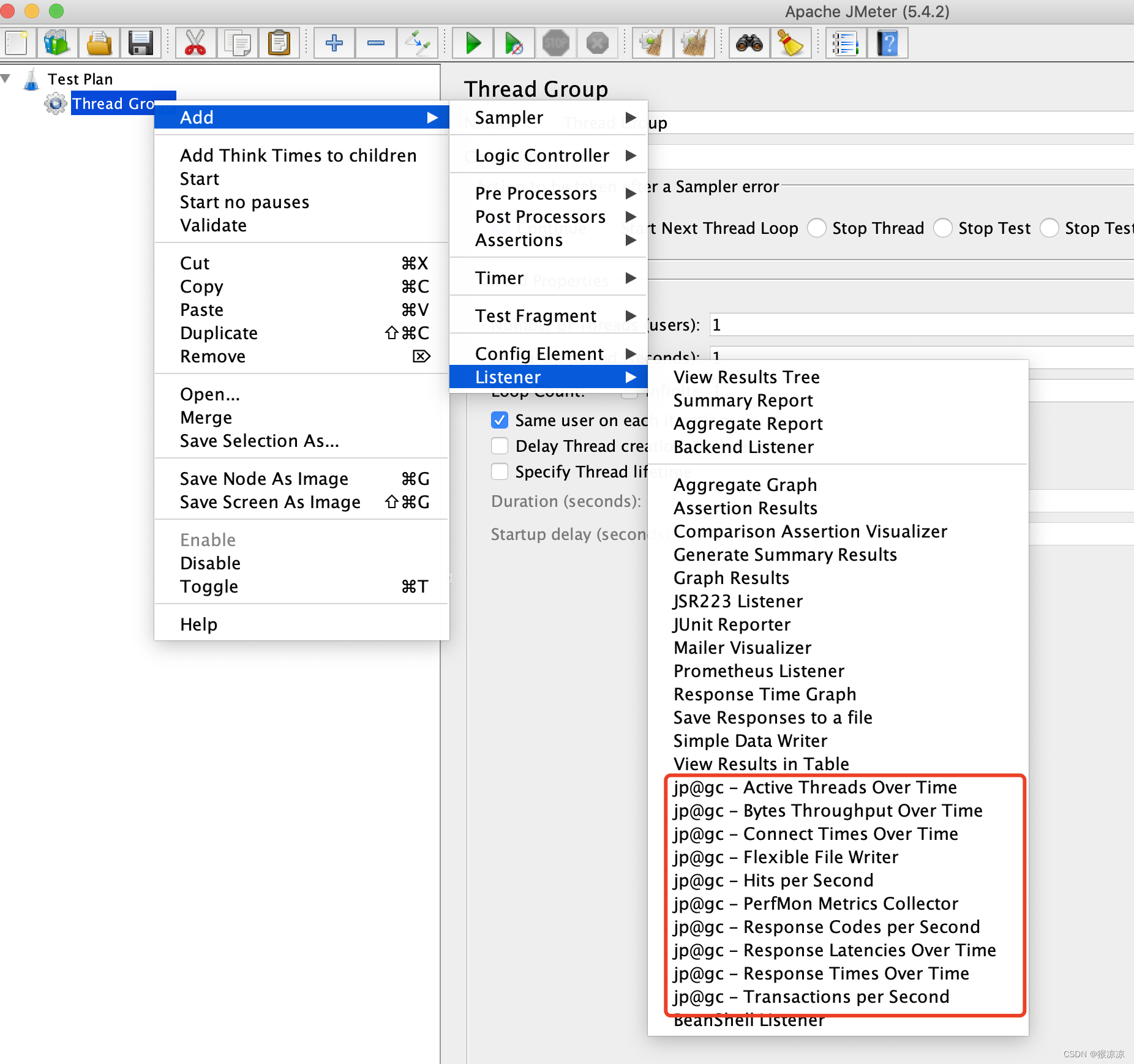Viewport: 1134px width, 1064px height.
Task: Click the Reset Search broom icon
Action: 790,43
